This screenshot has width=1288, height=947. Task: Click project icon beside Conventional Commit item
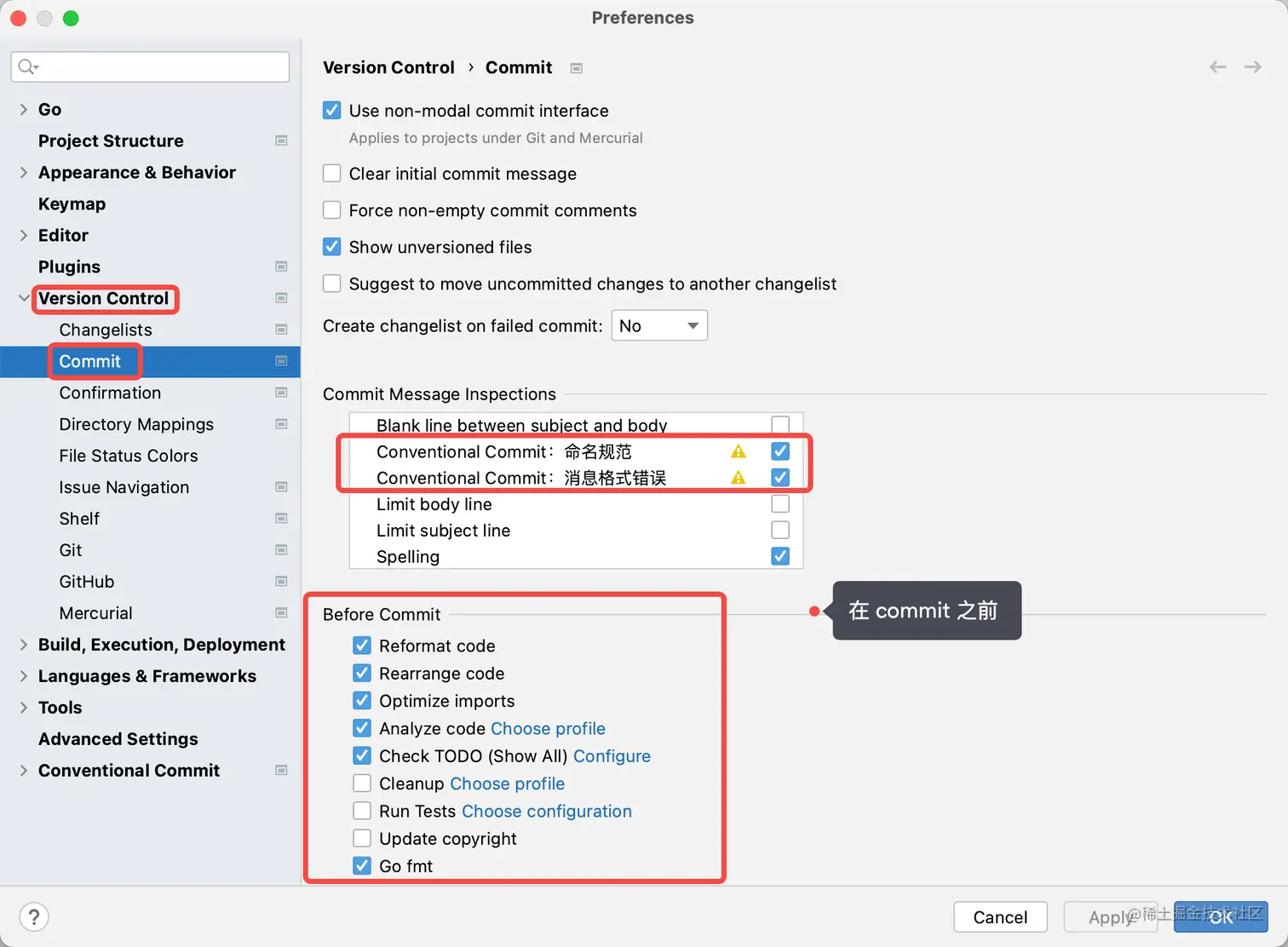(281, 771)
